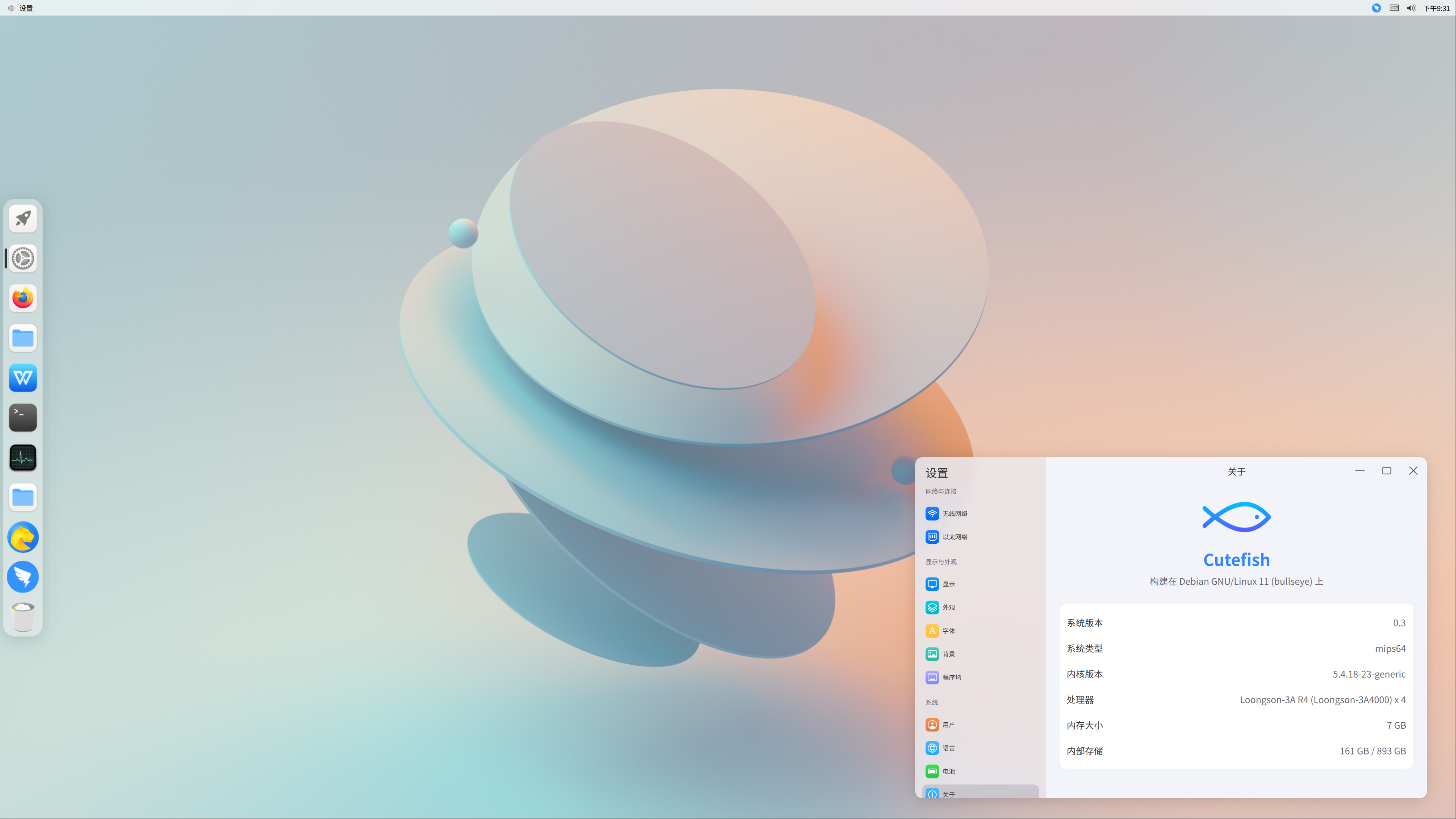Click the kernel version 5.4.18-23-generic
Screen dimensions: 1456x819
(x=1369, y=674)
